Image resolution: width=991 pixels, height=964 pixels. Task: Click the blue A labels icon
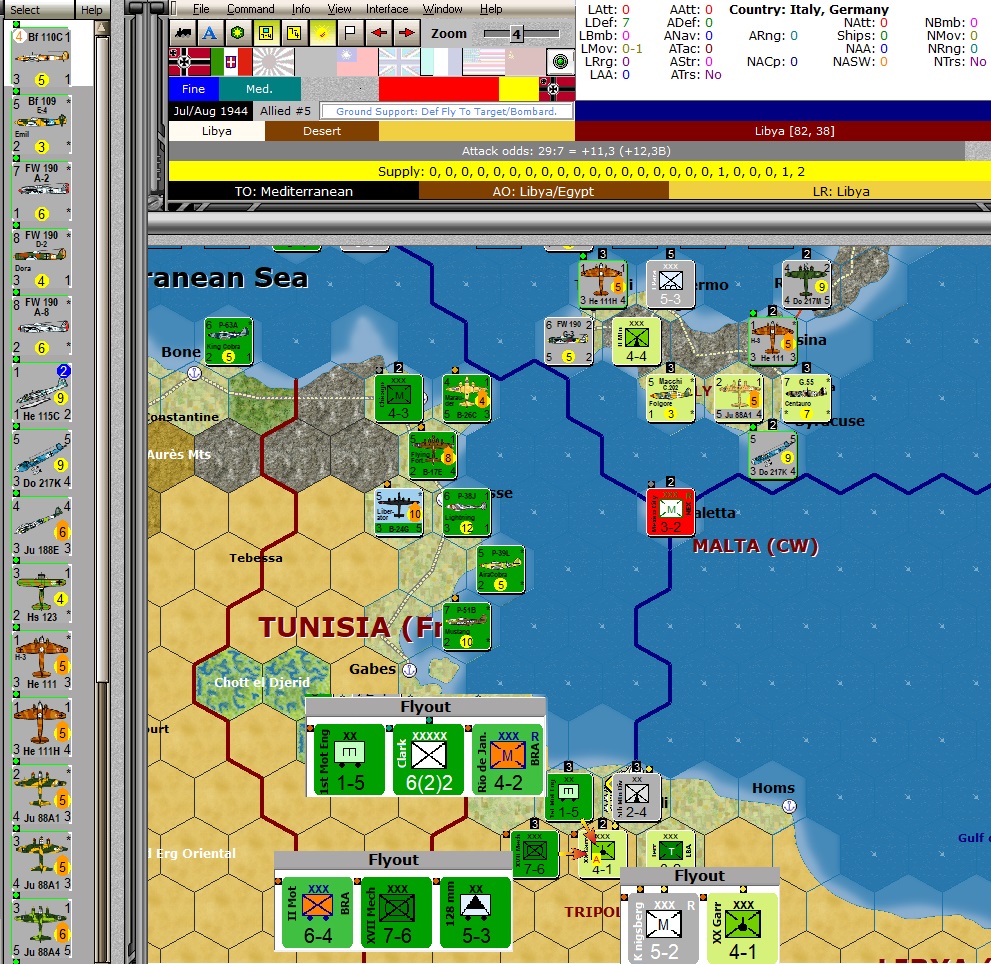(209, 33)
